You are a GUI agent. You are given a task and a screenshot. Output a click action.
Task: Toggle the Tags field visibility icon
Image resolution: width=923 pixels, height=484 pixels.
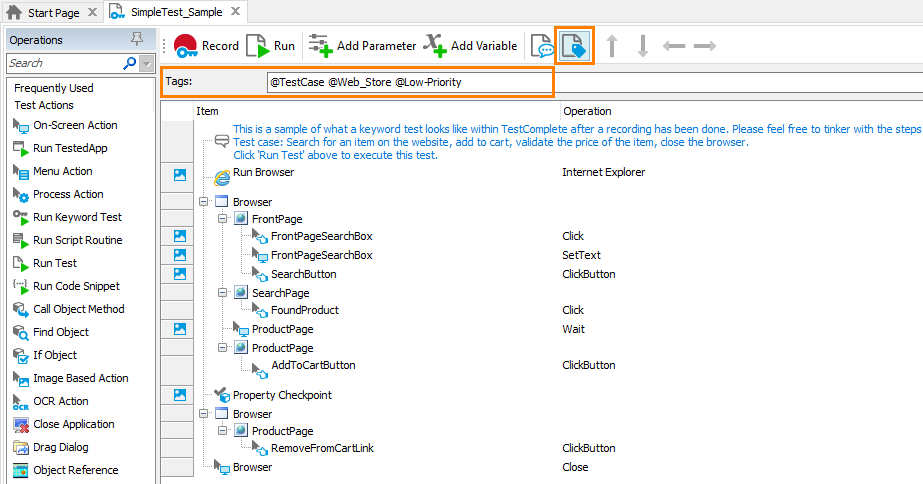(575, 47)
